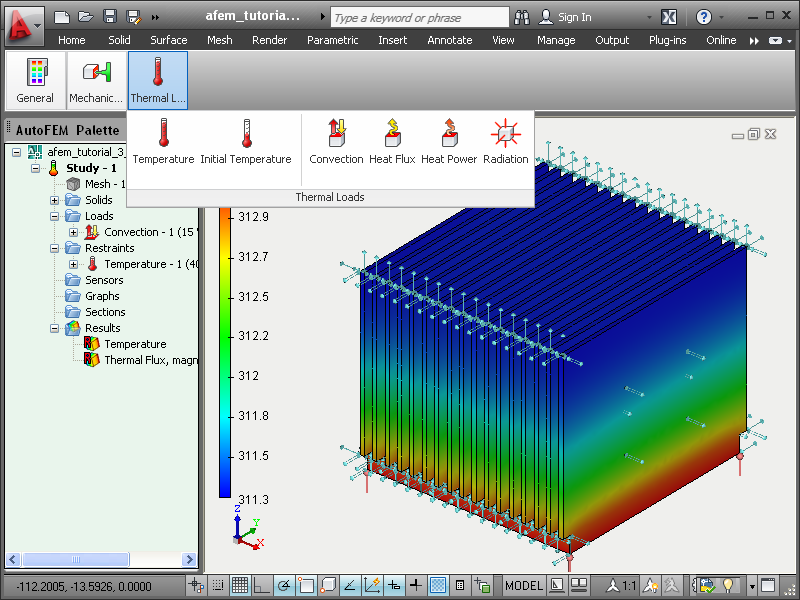Toggle Dynamic Input in status bar
Screen dimensions: 800x600
click(x=394, y=585)
